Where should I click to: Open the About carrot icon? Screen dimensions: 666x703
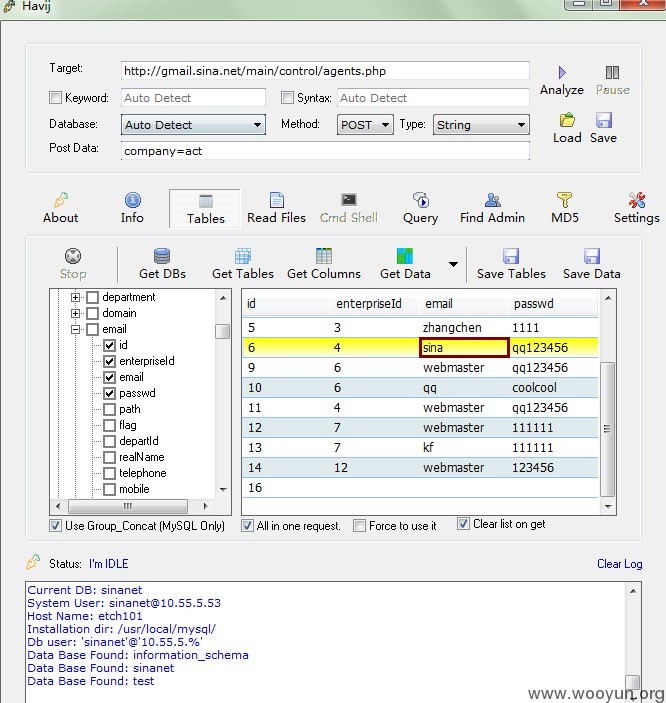[61, 200]
